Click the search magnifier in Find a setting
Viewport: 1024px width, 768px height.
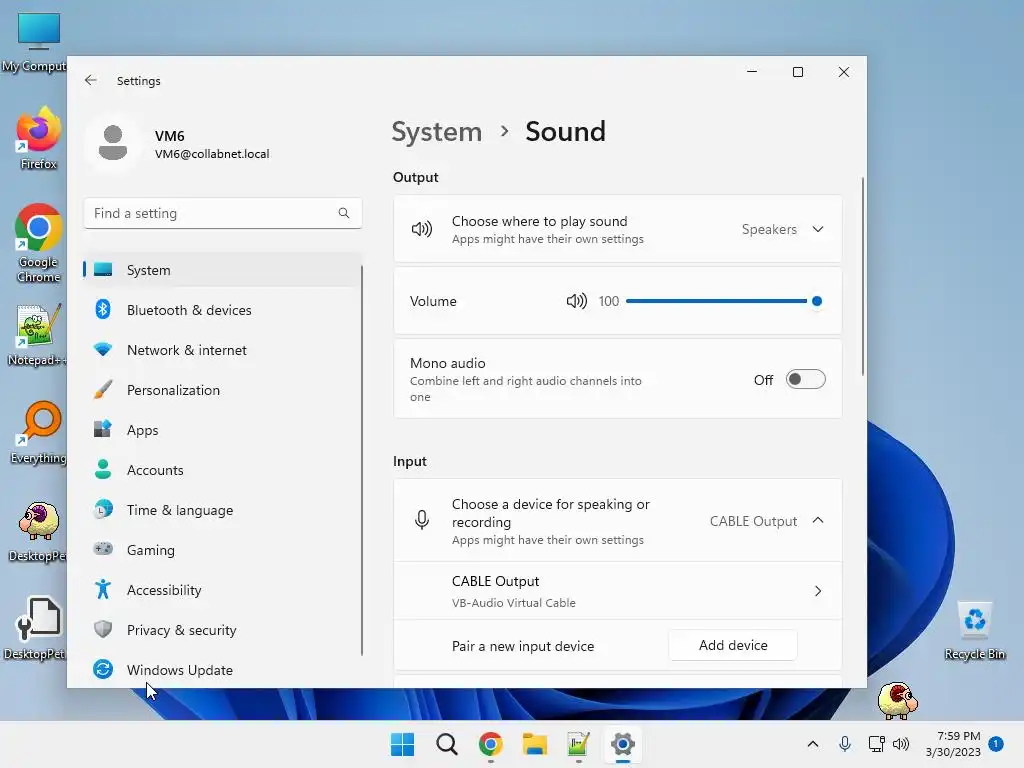pos(344,213)
